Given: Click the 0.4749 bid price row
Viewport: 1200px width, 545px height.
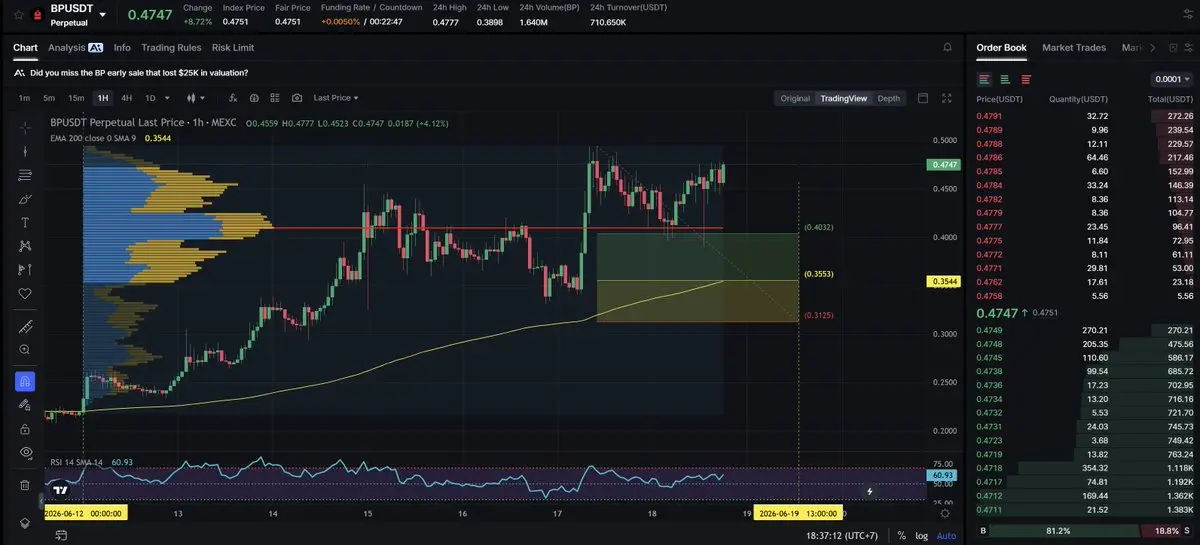Looking at the screenshot, I should [1085, 329].
